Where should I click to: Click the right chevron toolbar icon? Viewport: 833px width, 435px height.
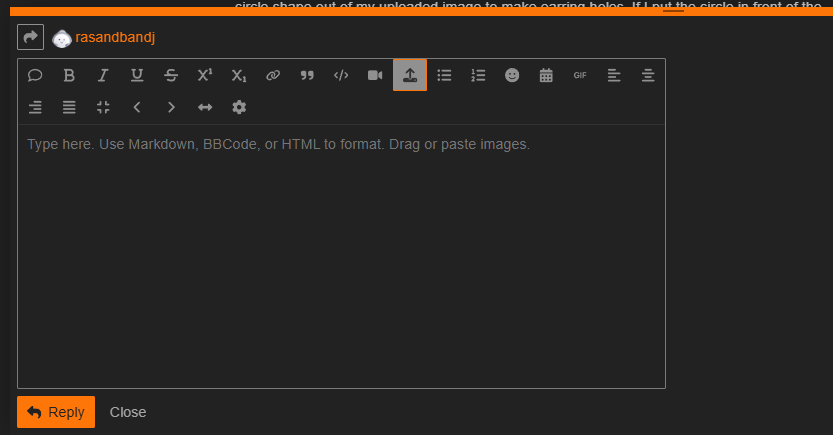171,107
